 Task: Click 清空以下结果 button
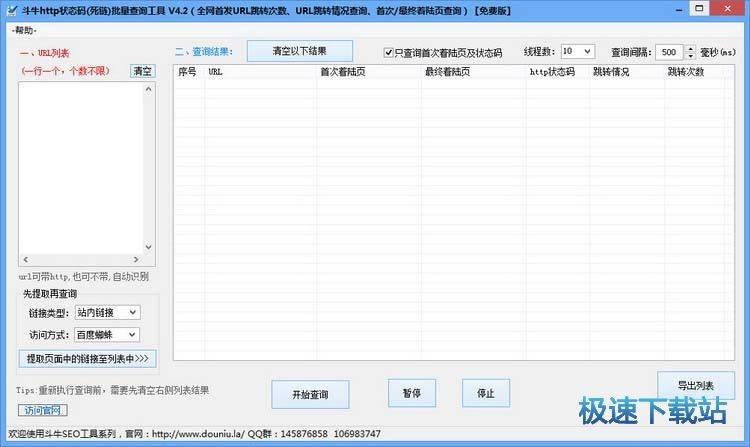point(300,51)
